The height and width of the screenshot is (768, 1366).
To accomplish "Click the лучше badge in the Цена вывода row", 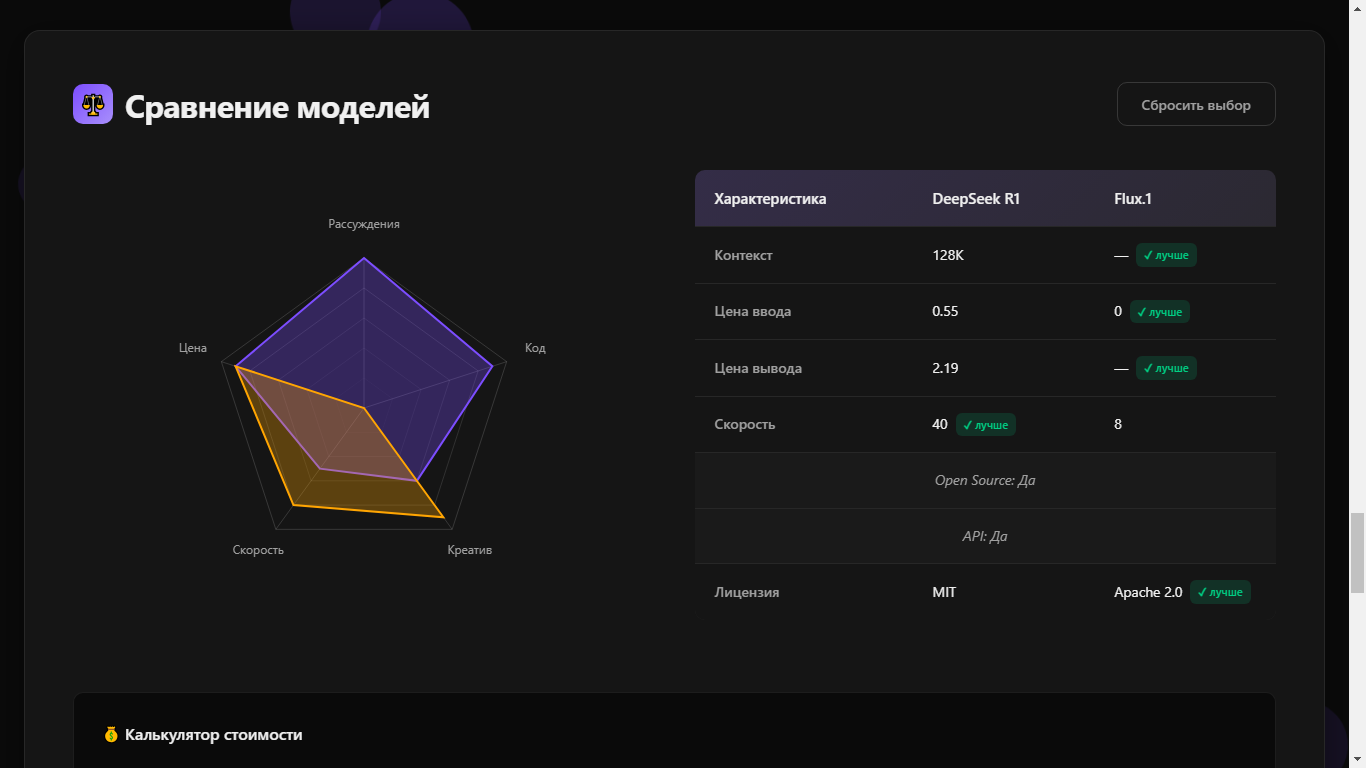I will (1166, 368).
